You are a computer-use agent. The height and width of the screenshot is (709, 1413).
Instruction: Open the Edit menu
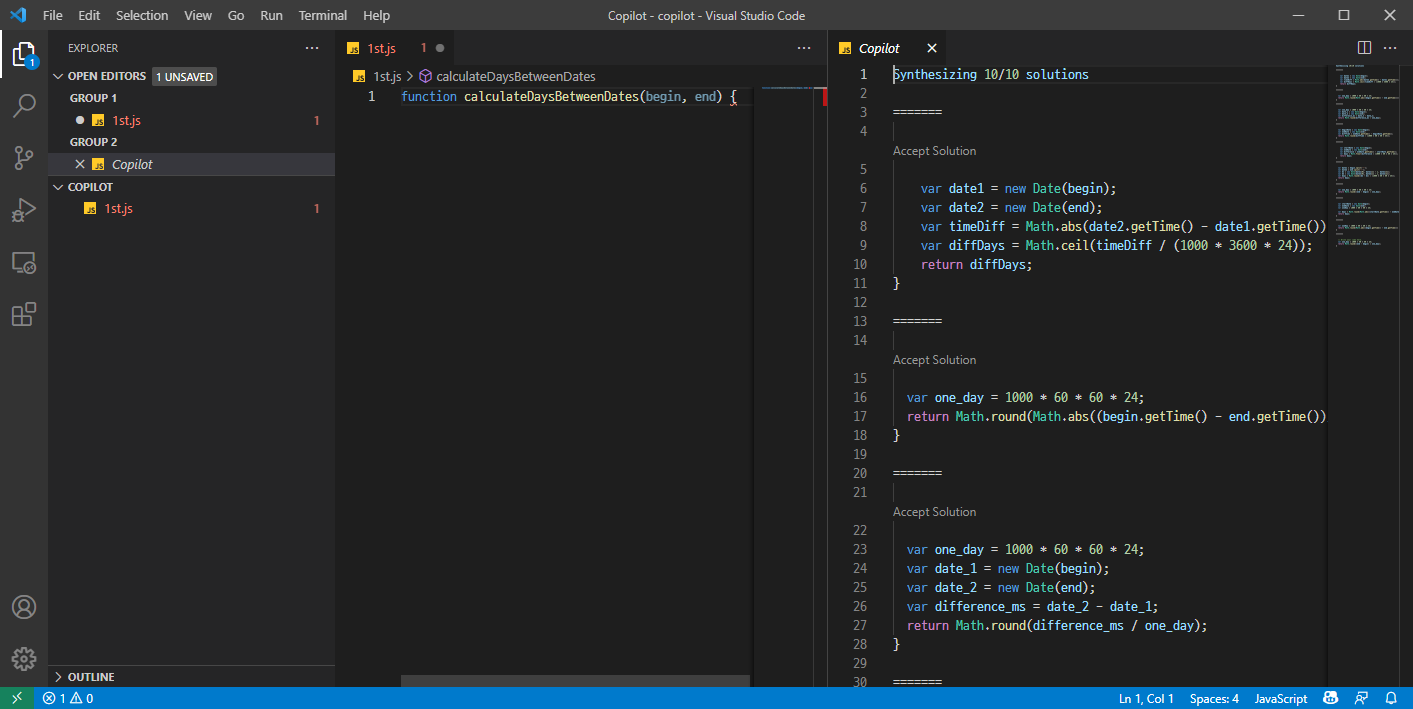(x=89, y=15)
